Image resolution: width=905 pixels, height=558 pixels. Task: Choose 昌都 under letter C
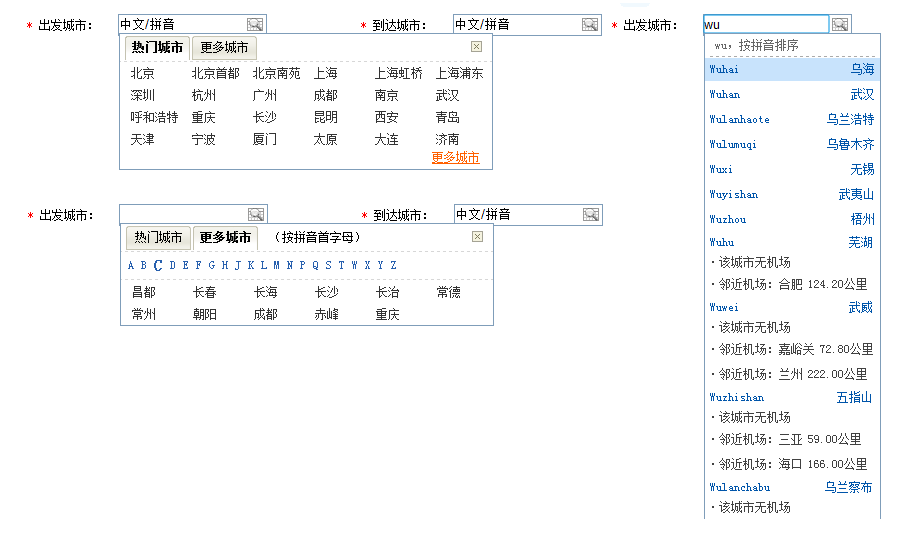144,292
